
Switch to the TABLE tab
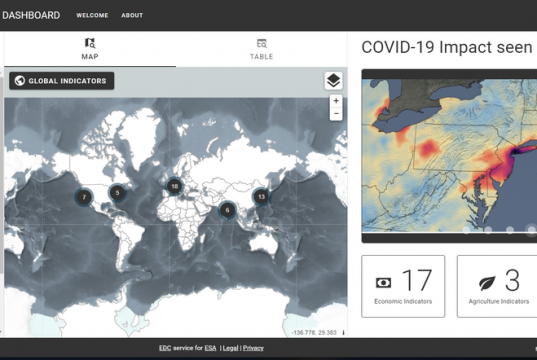click(x=262, y=49)
